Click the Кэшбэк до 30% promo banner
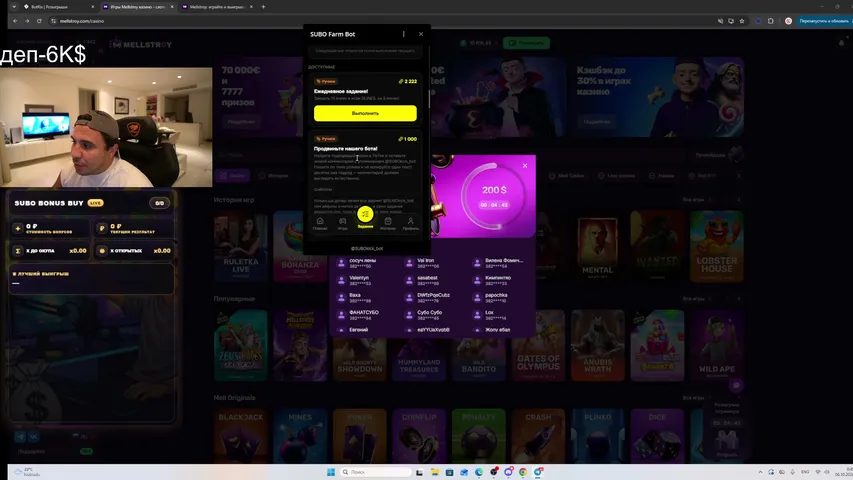This screenshot has width=853, height=480. coord(657,97)
